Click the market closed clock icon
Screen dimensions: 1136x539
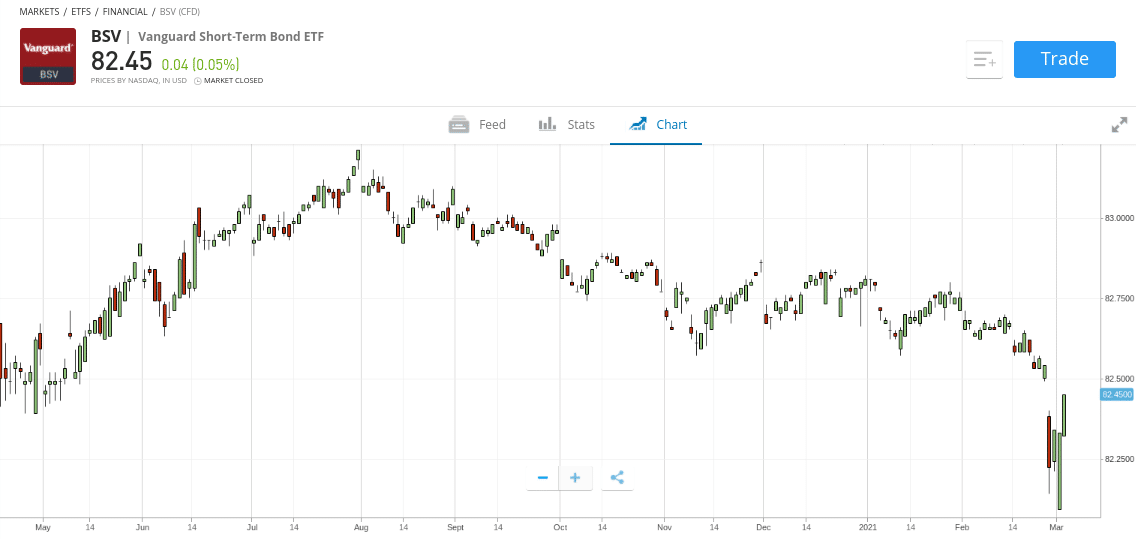pos(198,80)
